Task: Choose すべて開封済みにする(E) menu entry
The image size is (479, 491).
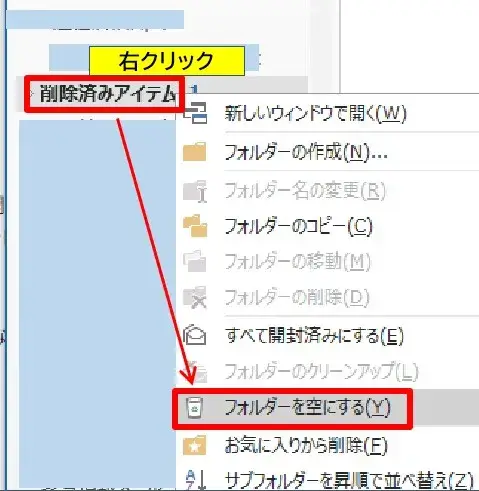Action: tap(314, 335)
